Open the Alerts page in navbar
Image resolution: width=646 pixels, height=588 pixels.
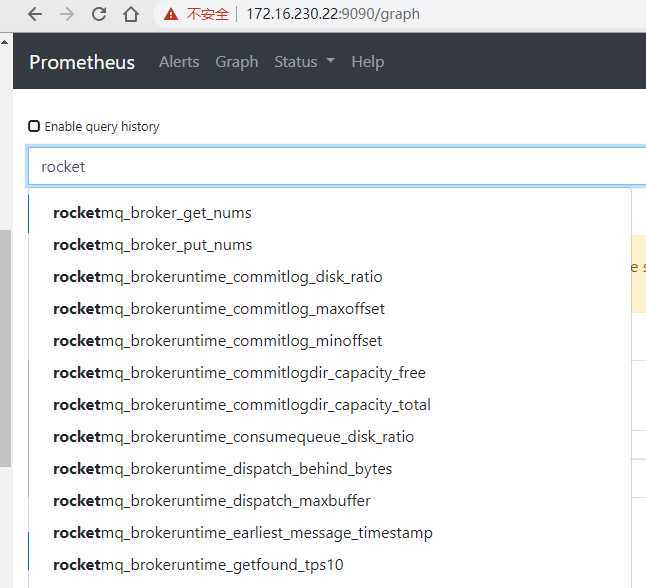(179, 62)
